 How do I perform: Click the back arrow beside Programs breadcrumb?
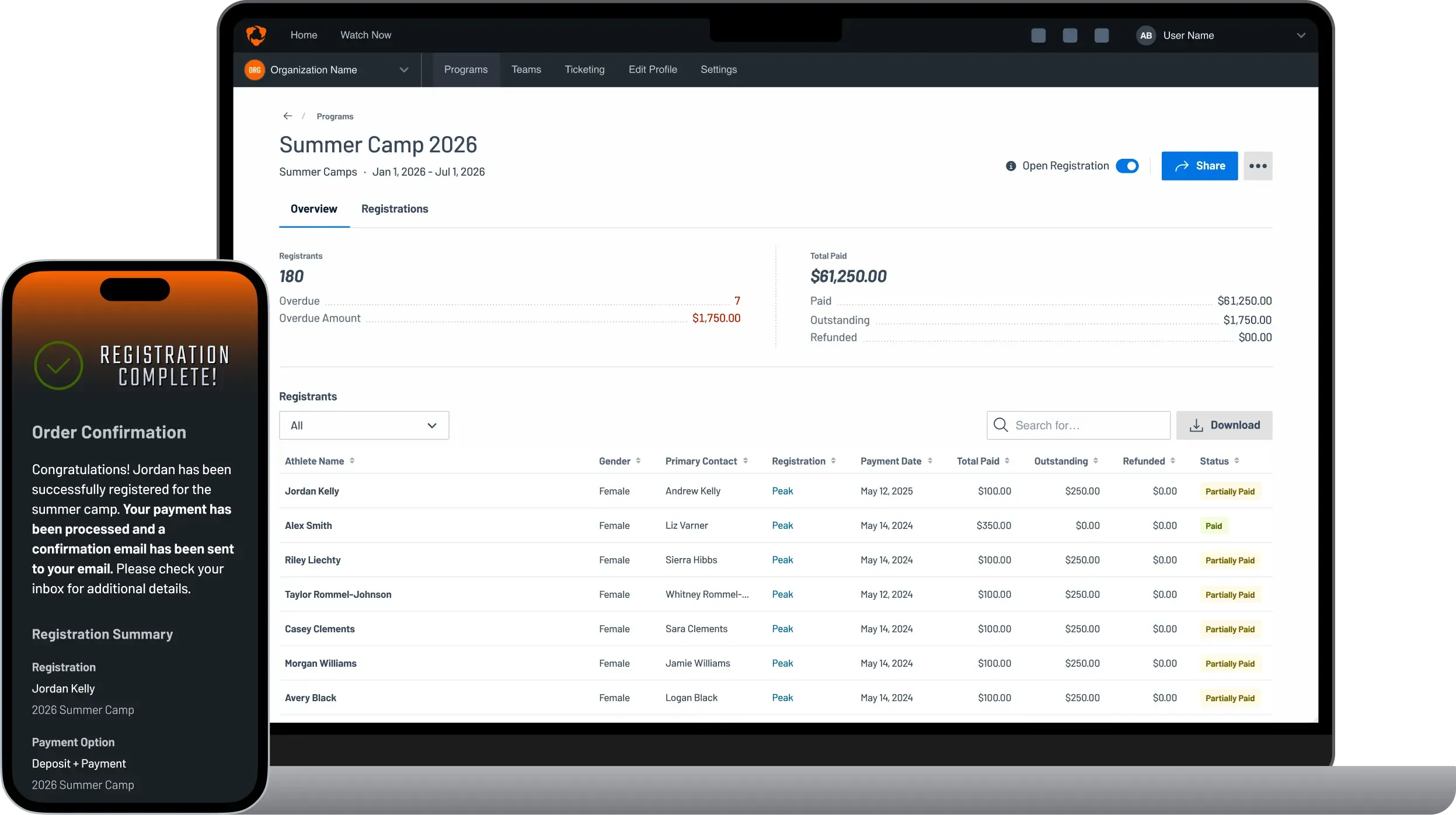(x=287, y=116)
